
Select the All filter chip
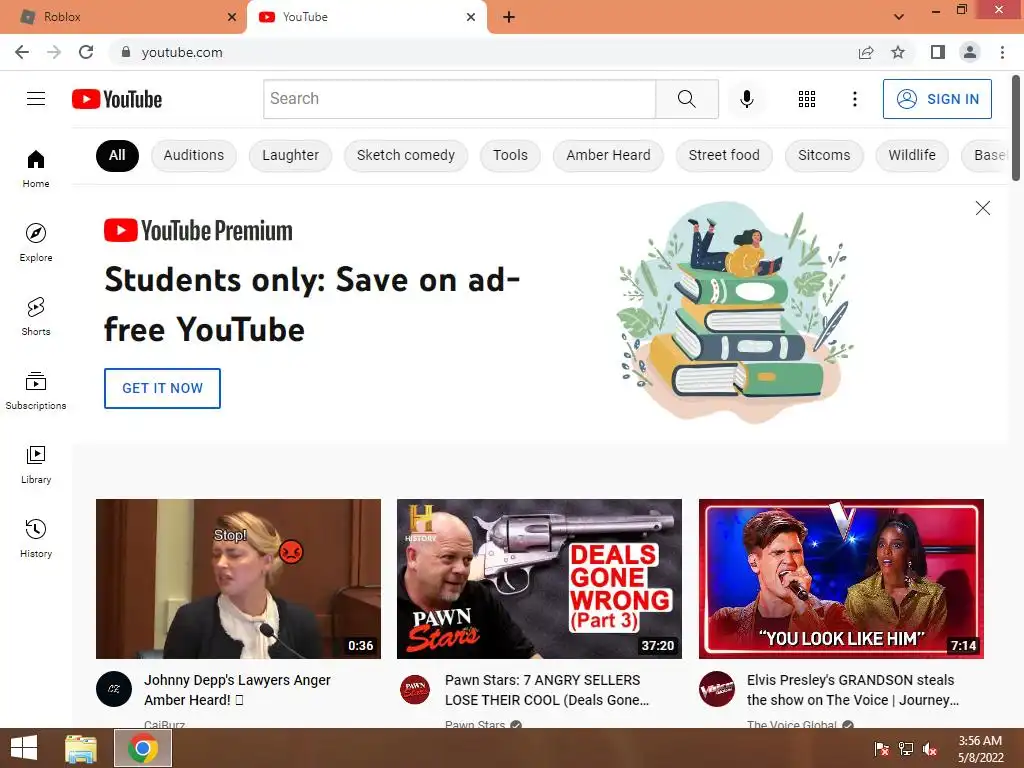tap(117, 155)
